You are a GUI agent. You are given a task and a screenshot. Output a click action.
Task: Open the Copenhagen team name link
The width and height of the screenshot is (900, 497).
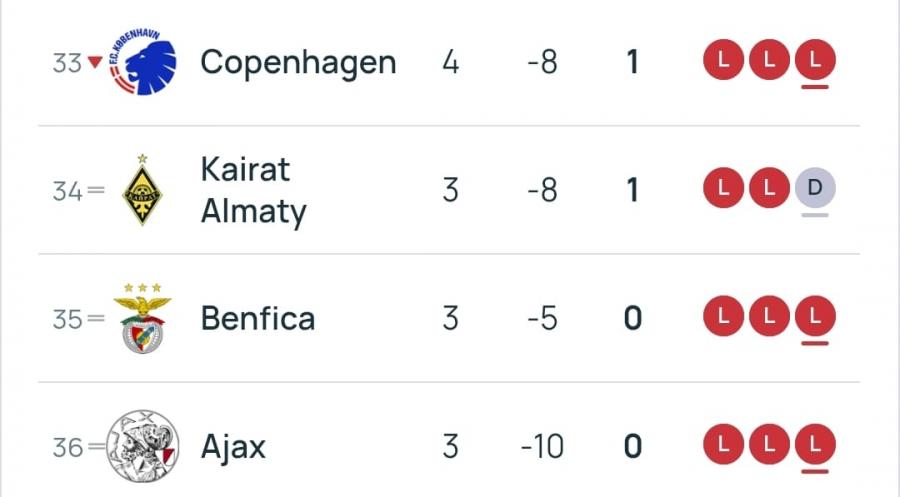[x=298, y=62]
